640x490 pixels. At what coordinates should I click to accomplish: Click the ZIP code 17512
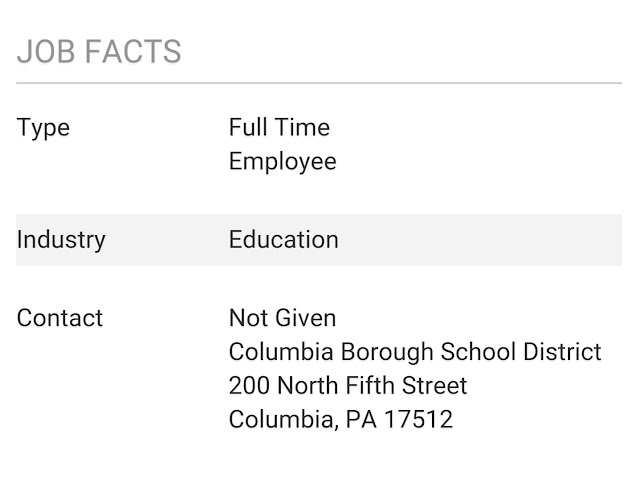419,419
